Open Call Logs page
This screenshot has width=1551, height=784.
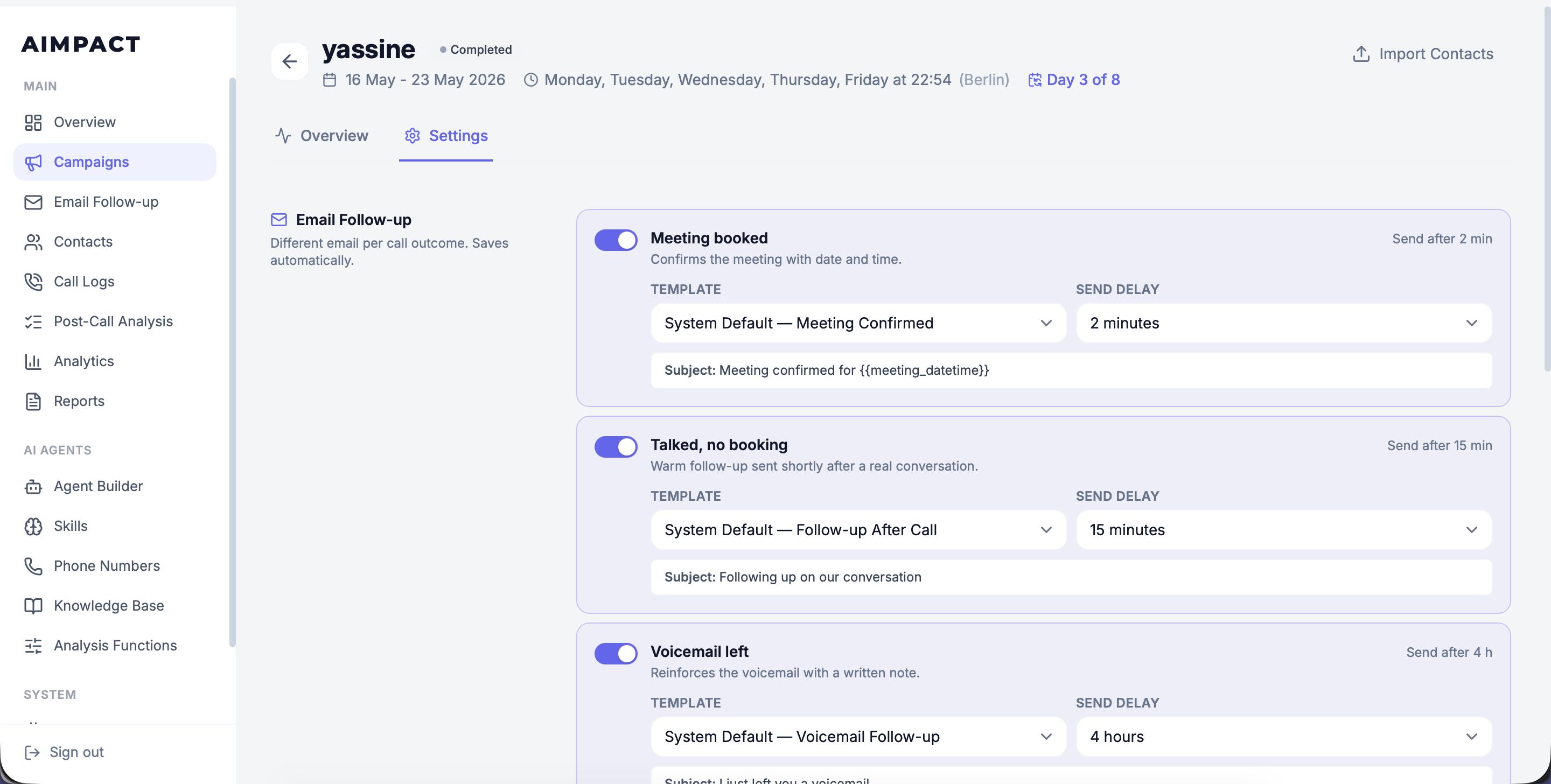114,281
